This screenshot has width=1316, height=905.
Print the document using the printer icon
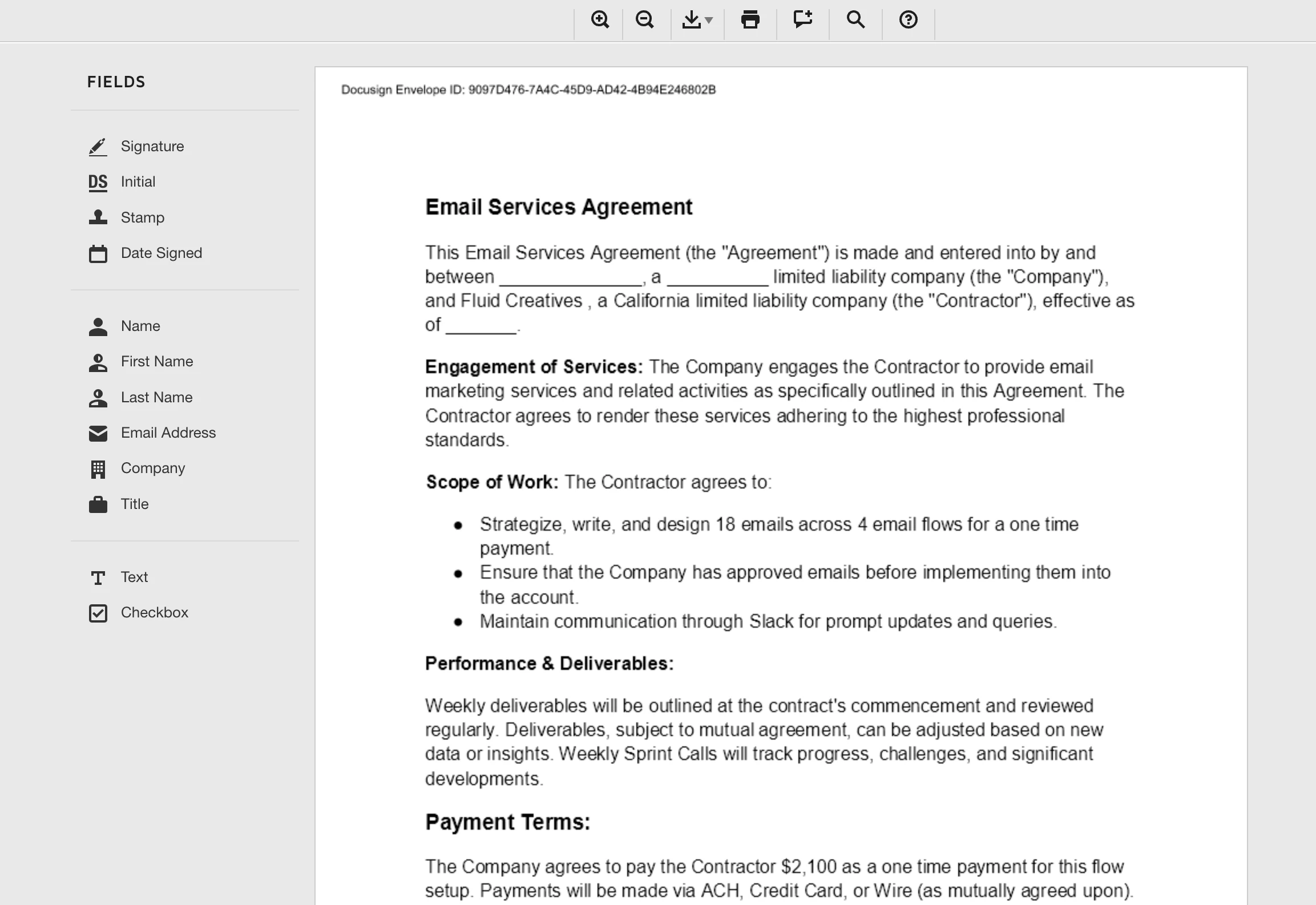click(x=750, y=20)
